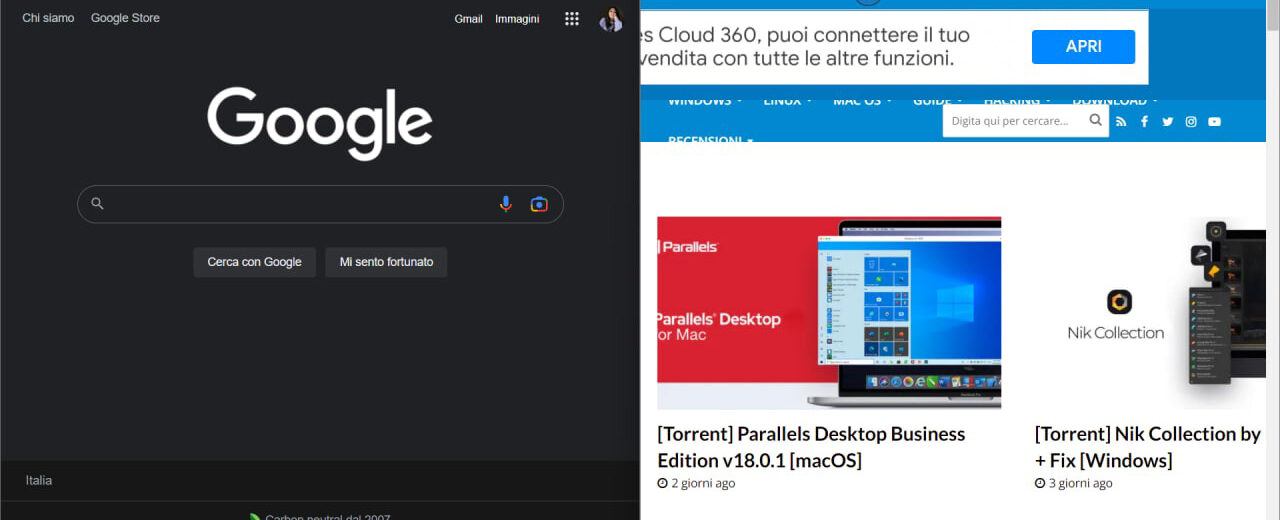Expand the GUIDE menu on the website
The image size is (1280, 520).
[937, 102]
